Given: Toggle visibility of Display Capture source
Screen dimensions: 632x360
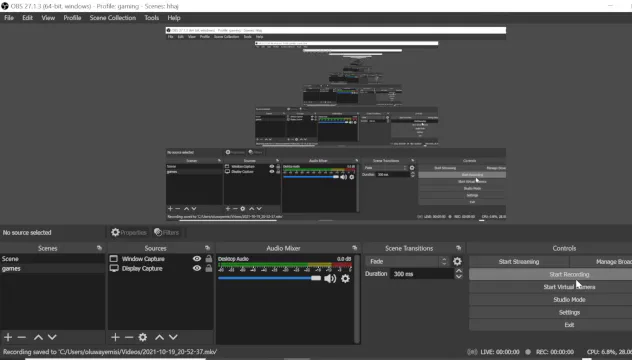Looking at the screenshot, I should (x=197, y=268).
